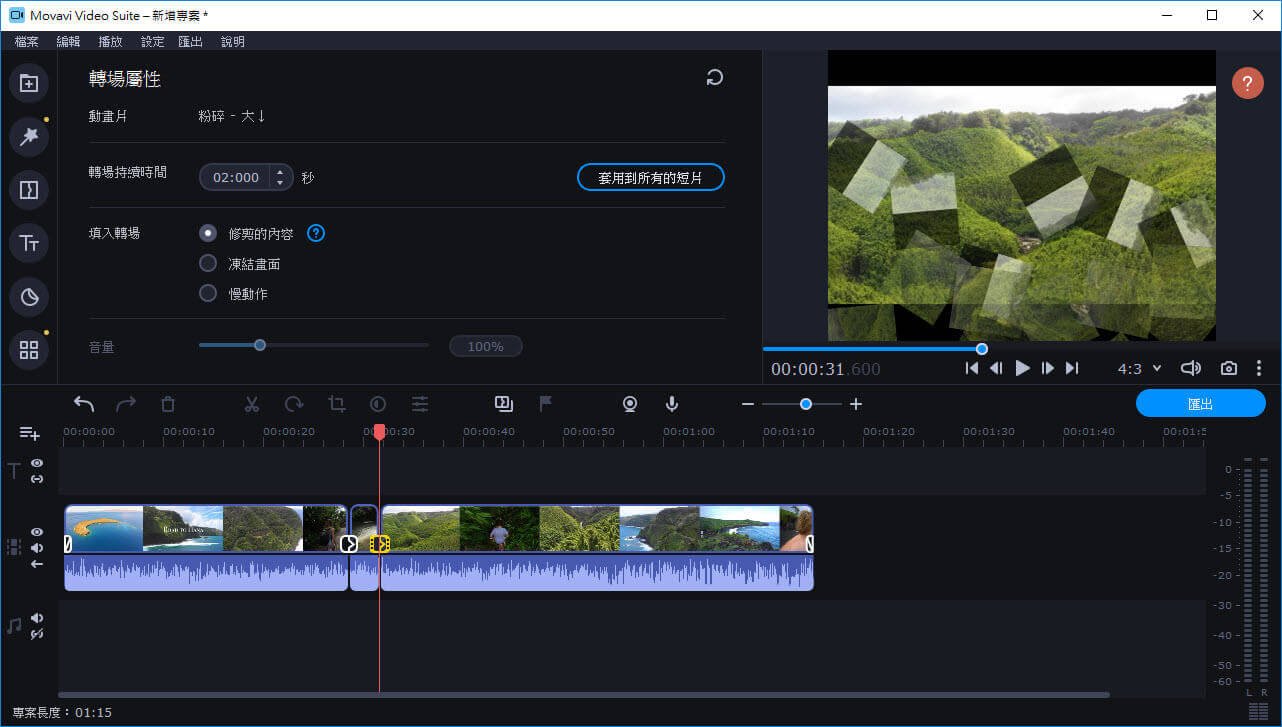The image size is (1282, 727).
Task: Open Clip properties sliders icon
Action: (x=420, y=404)
